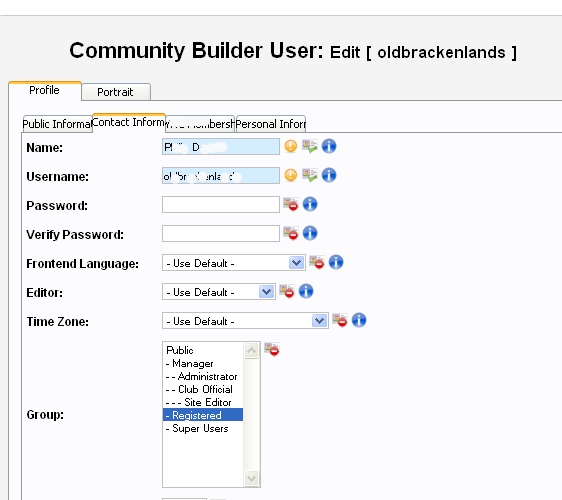Open the blue info icon for Password
Image resolution: width=562 pixels, height=500 pixels.
(x=310, y=204)
